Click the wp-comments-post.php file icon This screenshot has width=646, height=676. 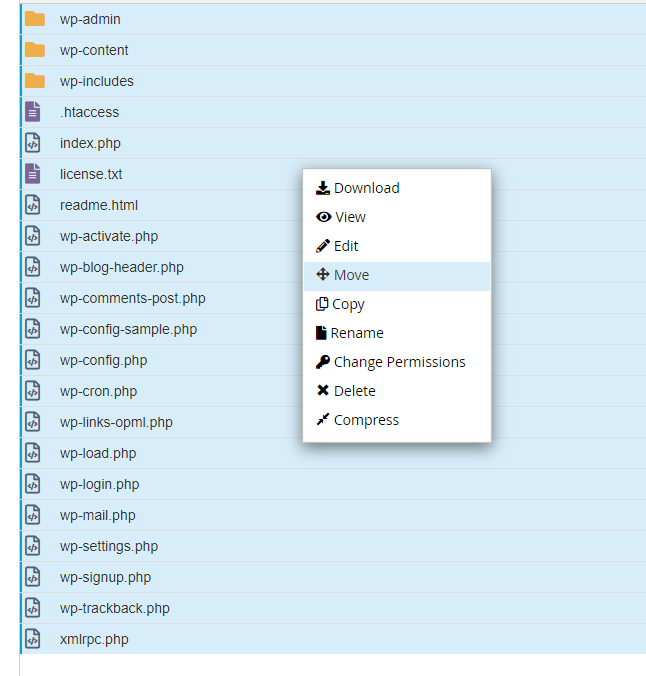32,298
